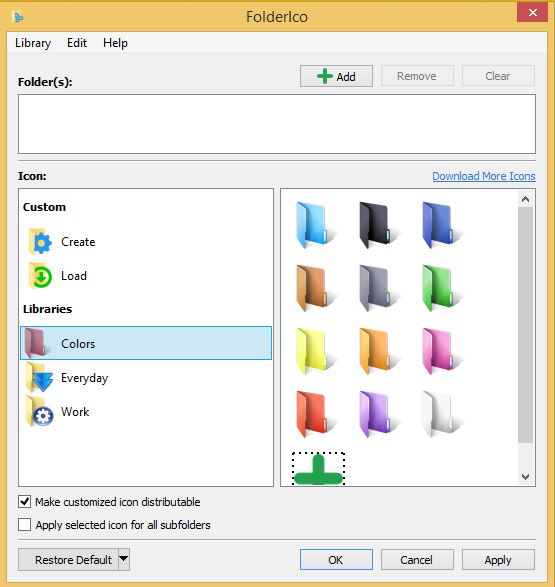This screenshot has width=555, height=587.
Task: Open the Edit menu
Action: click(x=77, y=43)
